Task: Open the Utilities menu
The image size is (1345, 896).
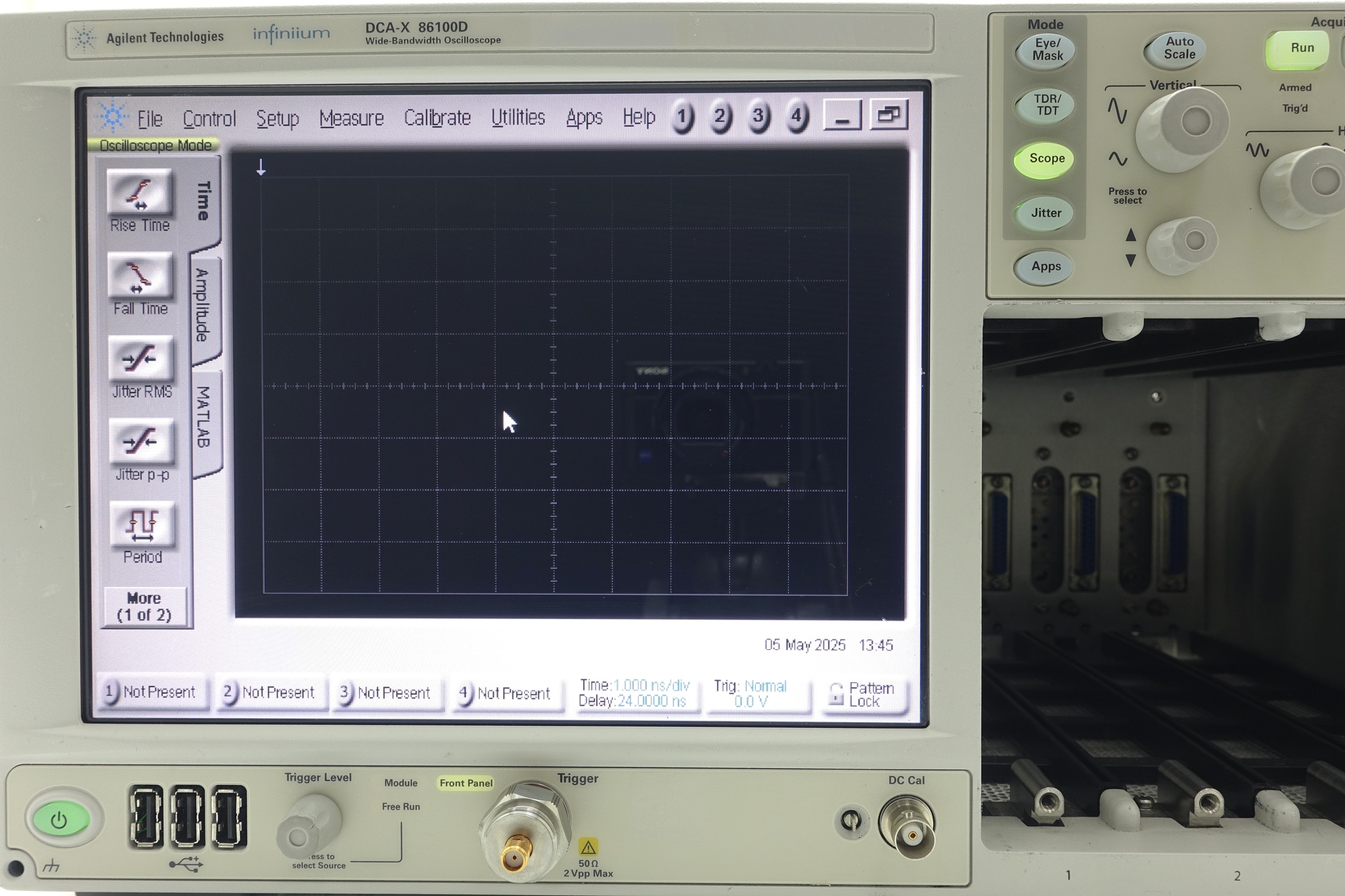Action: point(518,117)
